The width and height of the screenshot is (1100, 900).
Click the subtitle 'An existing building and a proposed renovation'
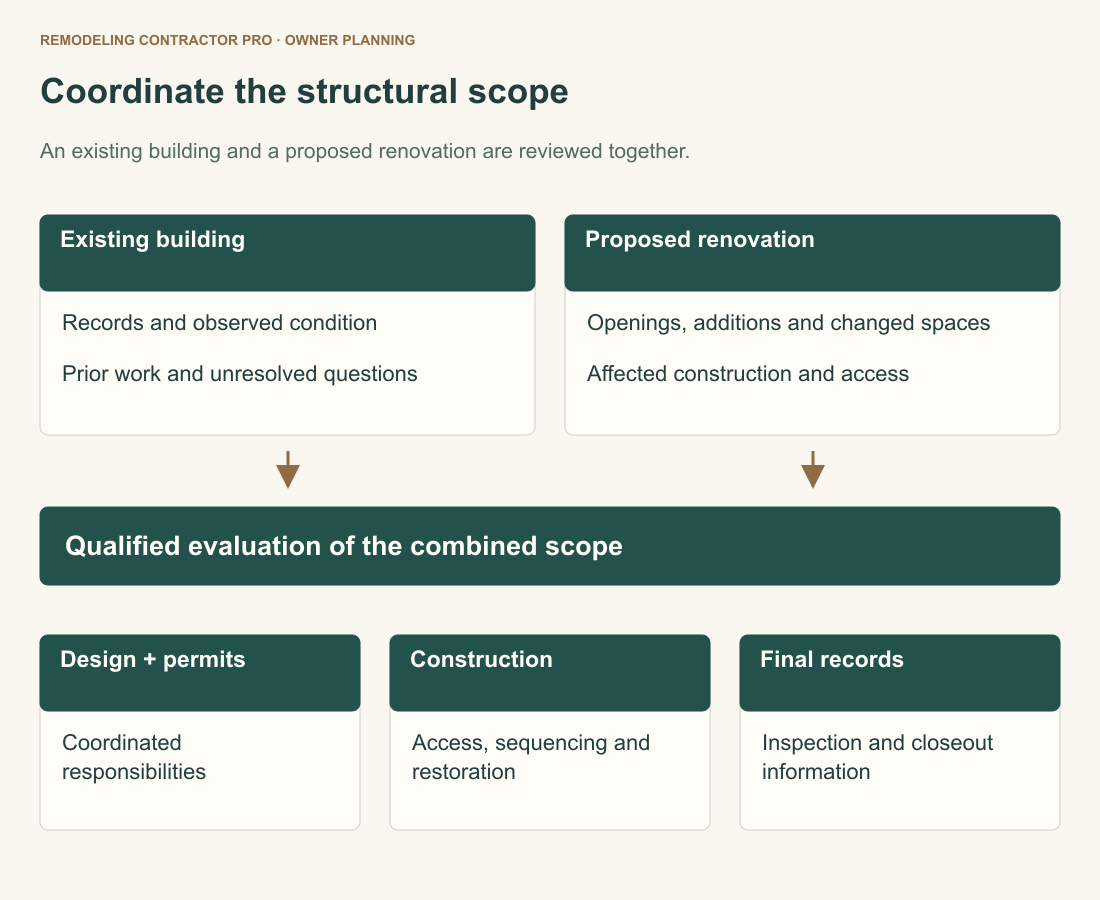(x=365, y=151)
